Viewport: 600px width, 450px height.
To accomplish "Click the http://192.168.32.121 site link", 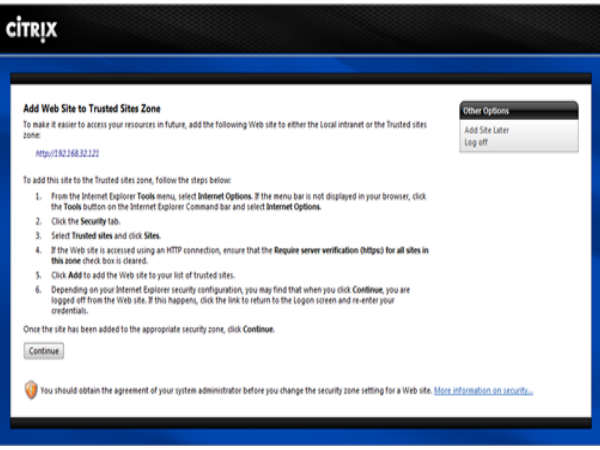I will point(67,153).
